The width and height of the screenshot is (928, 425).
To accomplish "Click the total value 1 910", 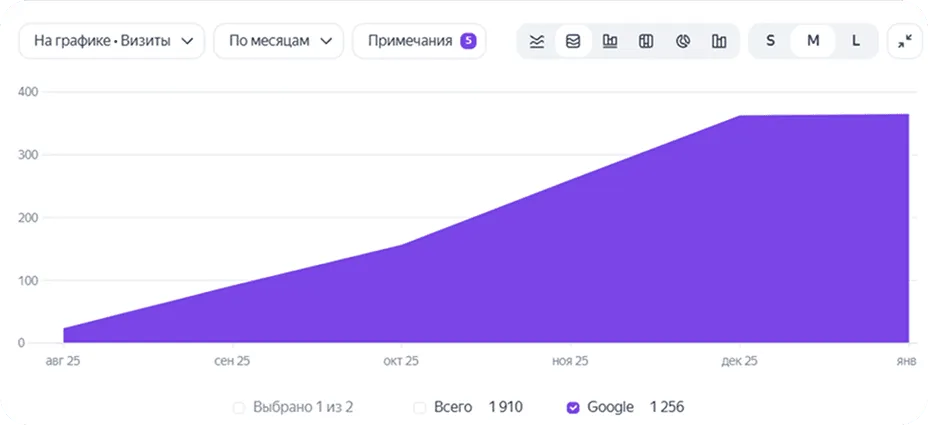I will [x=505, y=407].
